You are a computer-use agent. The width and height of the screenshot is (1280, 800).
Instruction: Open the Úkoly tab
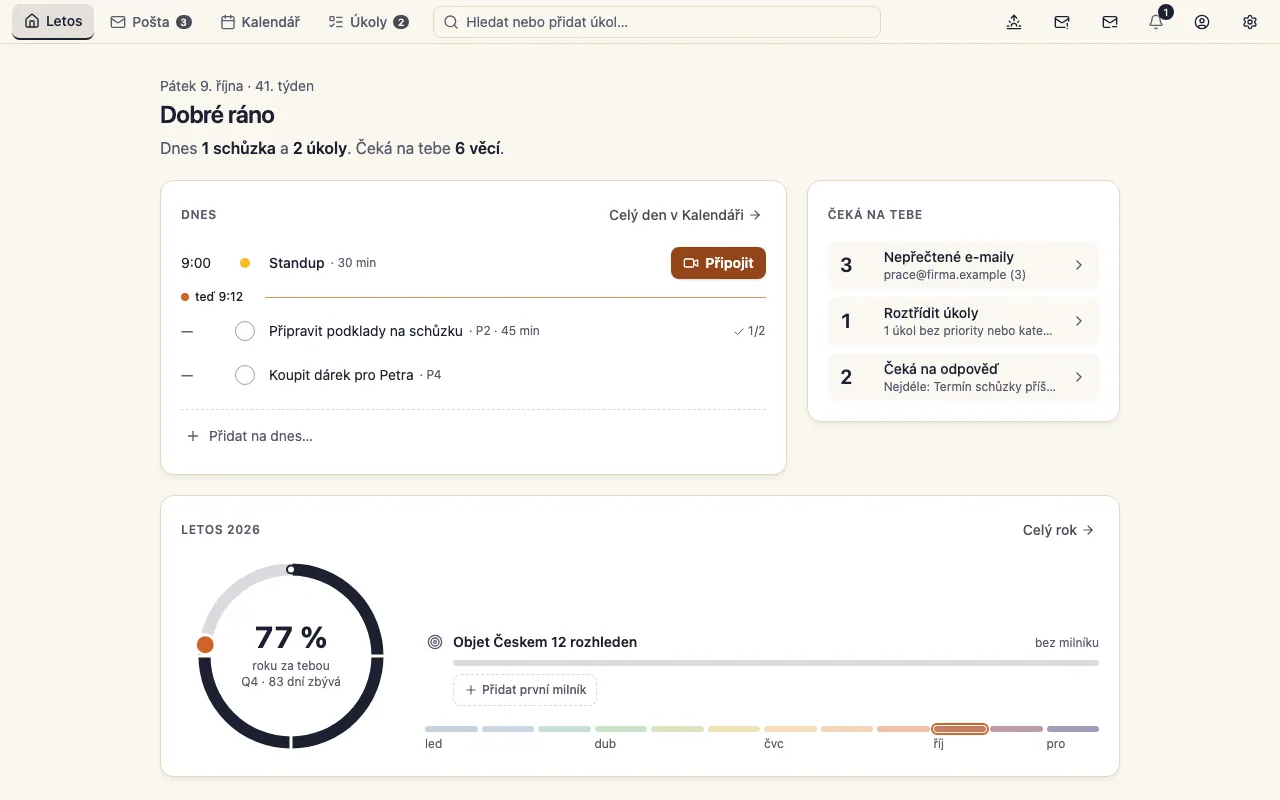(x=368, y=22)
